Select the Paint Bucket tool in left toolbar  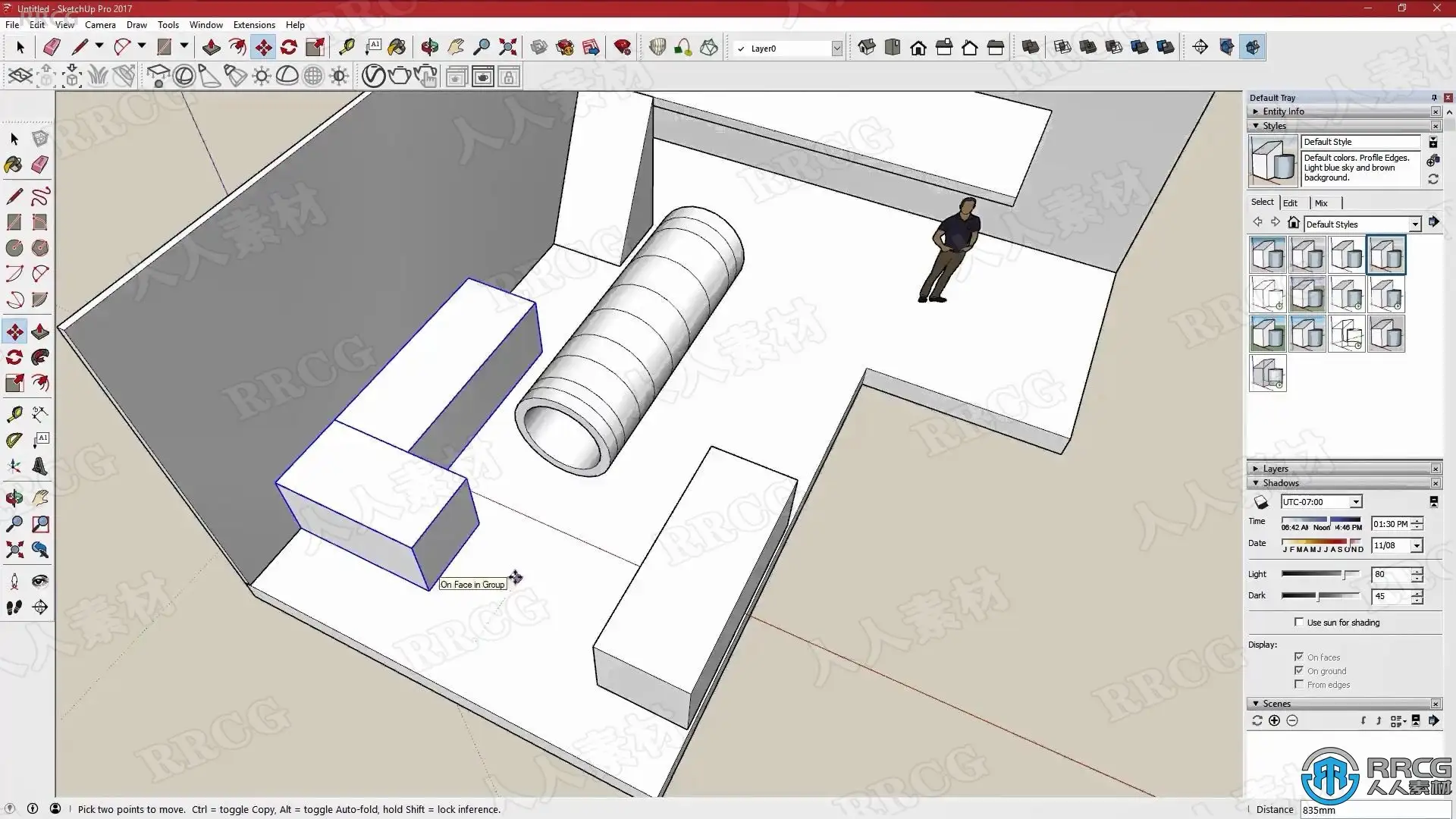click(14, 165)
